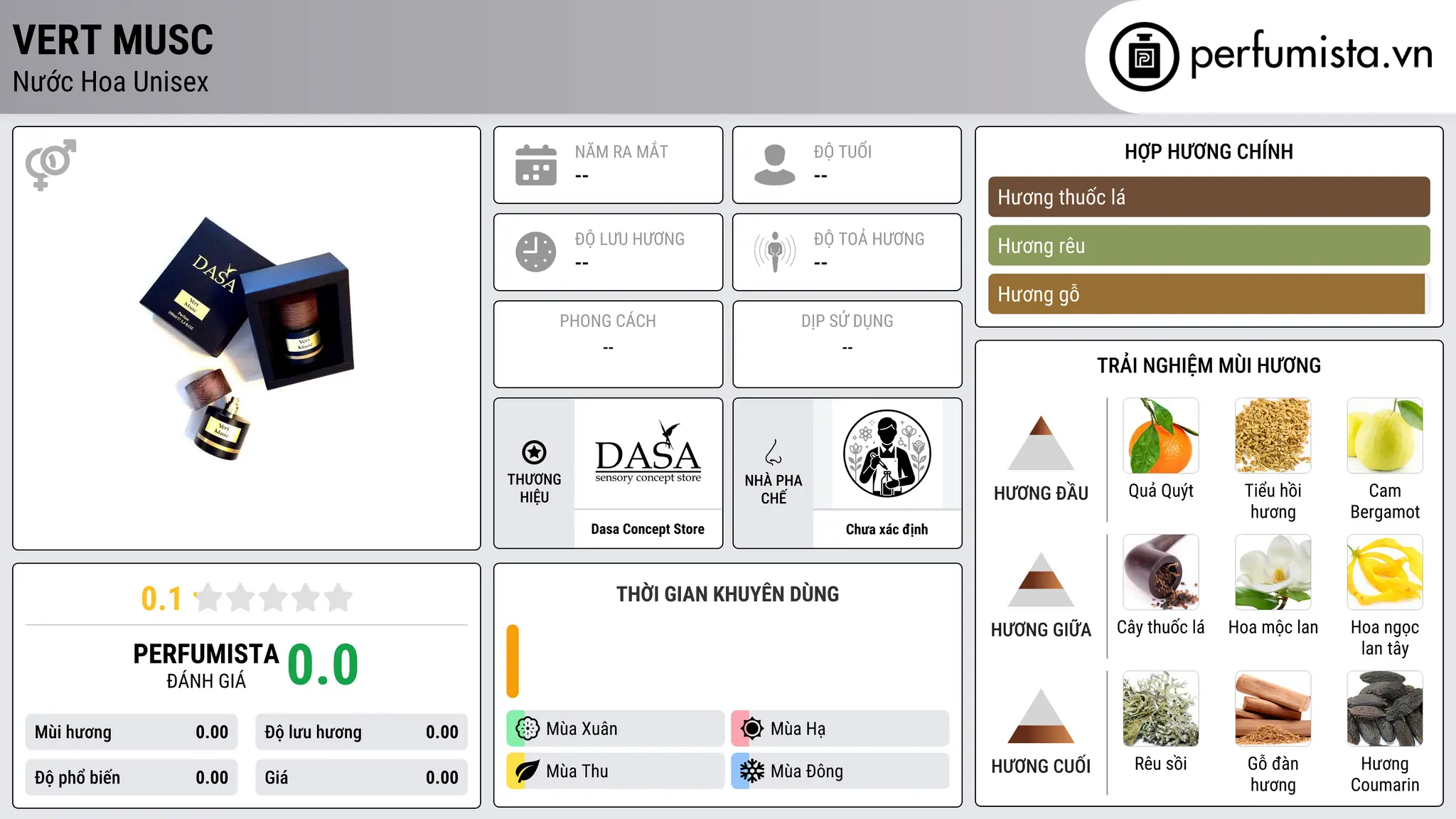Click the DASA sensory concept store logo
The width and height of the screenshot is (1456, 819).
tap(648, 453)
